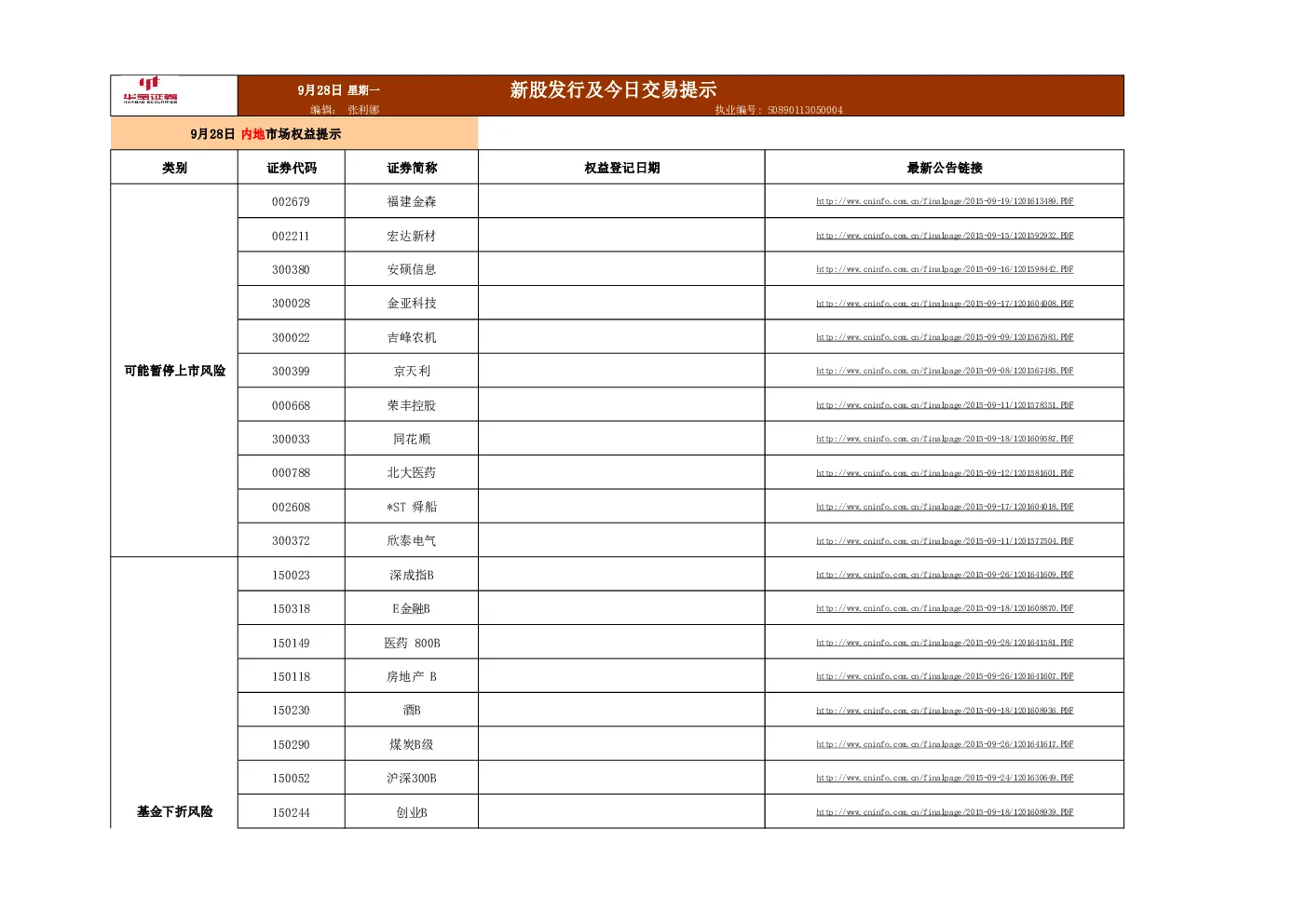Click stock code 002211
1307x924 pixels.
pos(291,236)
